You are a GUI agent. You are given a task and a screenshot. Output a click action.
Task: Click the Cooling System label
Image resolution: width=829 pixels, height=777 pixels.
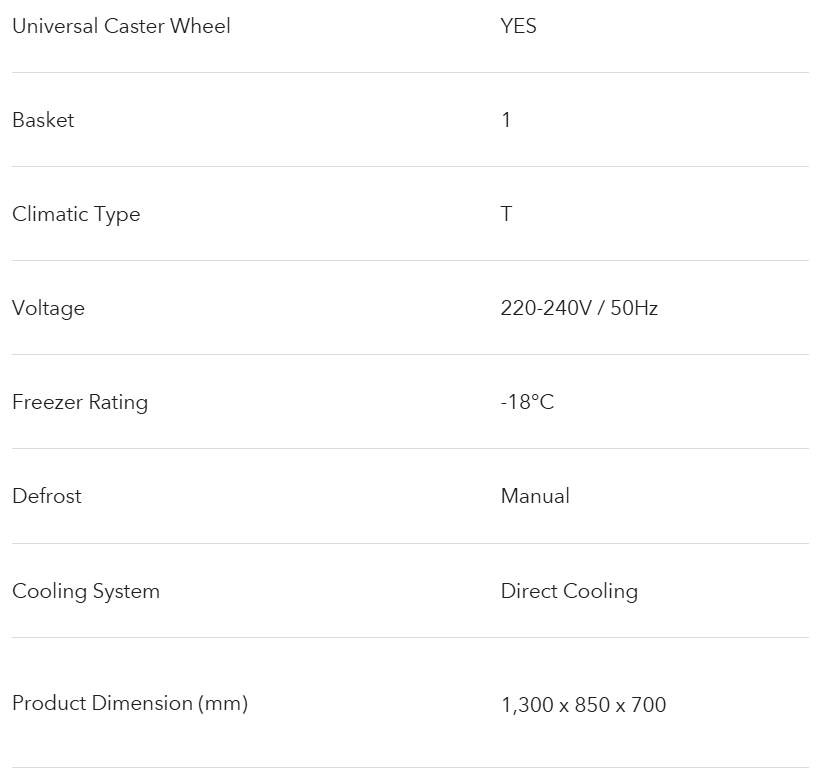86,591
